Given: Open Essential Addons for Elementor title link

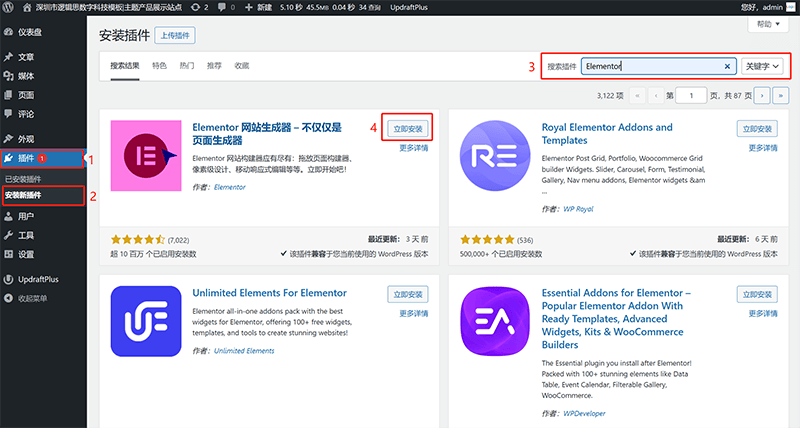Looking at the screenshot, I should [616, 319].
